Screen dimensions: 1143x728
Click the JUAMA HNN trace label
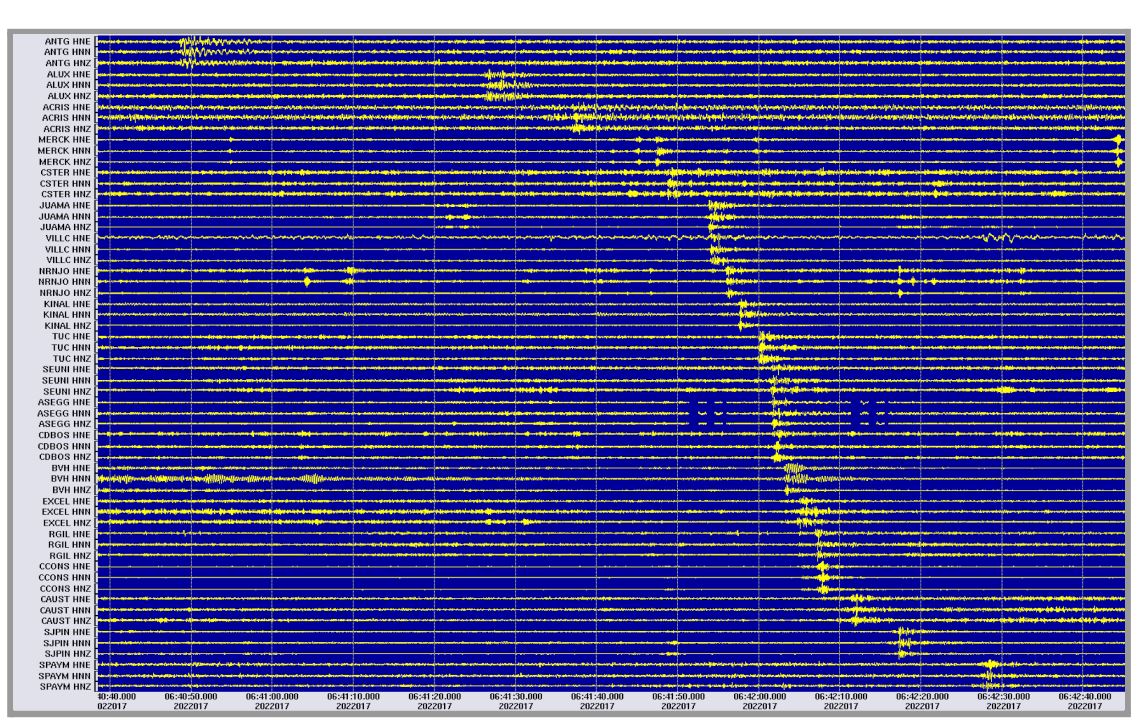[66, 216]
